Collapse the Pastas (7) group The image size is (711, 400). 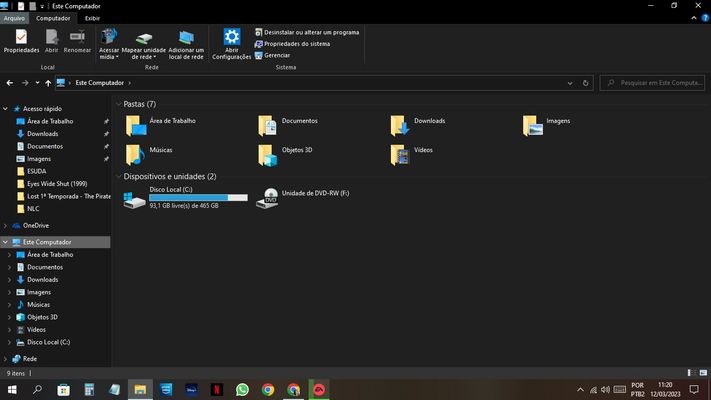pyautogui.click(x=119, y=104)
